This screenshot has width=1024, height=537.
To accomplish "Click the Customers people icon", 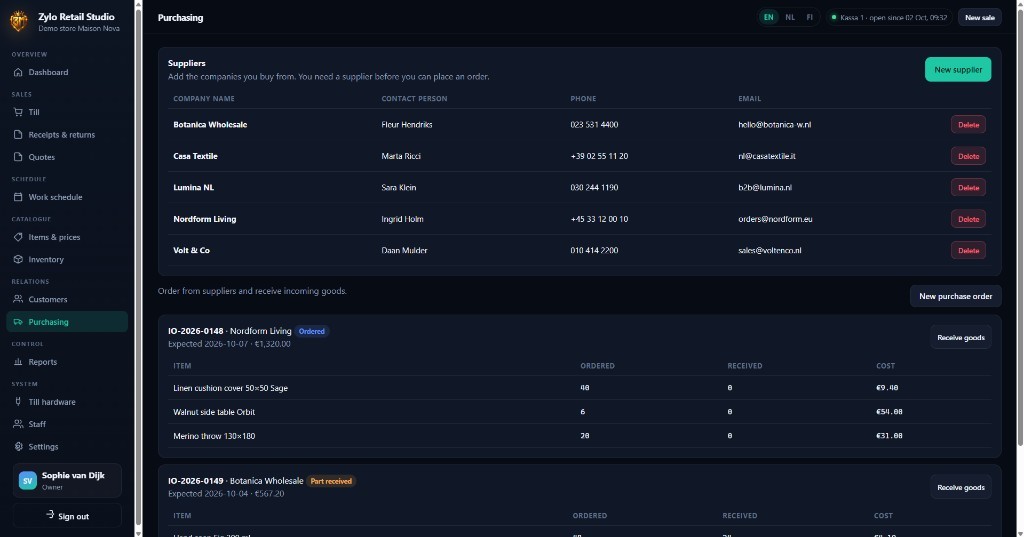I will [18, 299].
